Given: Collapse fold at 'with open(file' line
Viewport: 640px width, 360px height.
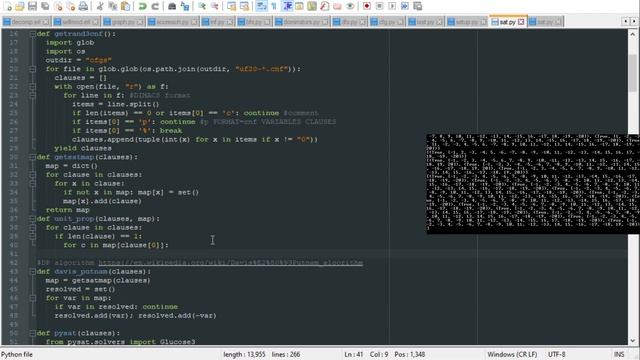Looking at the screenshot, I should pyautogui.click(x=33, y=87).
